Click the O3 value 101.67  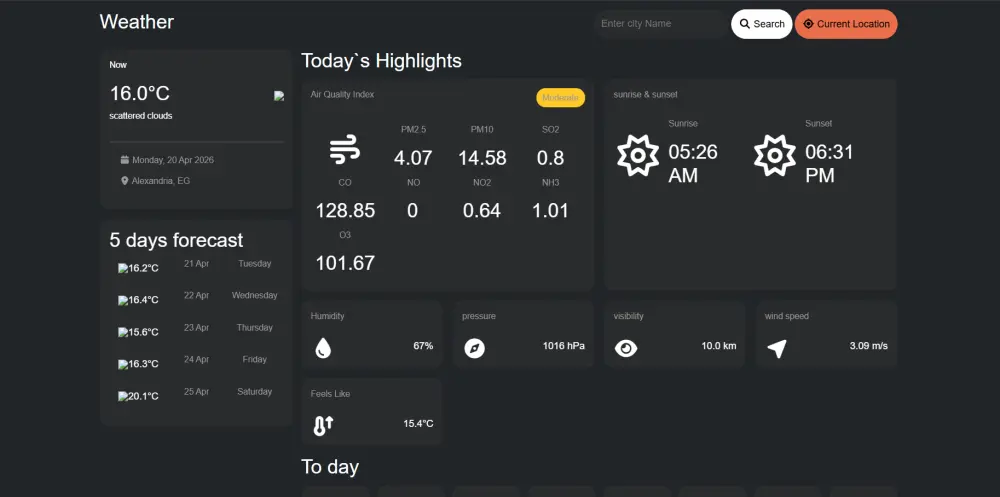coord(345,263)
